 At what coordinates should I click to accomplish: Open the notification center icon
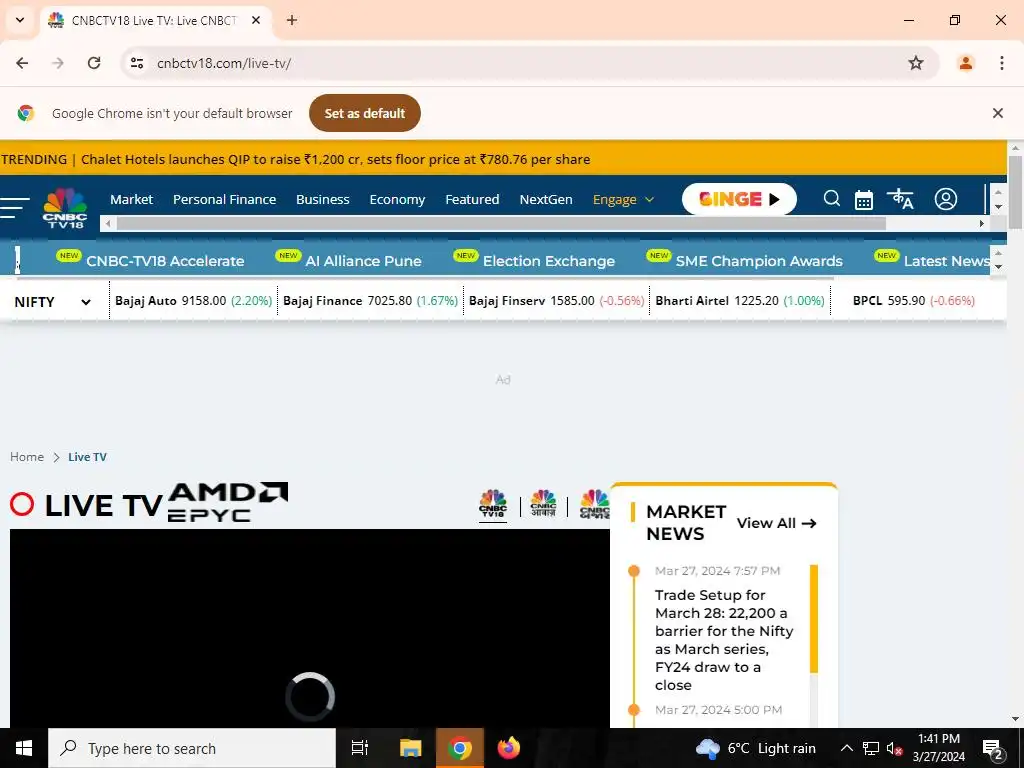click(x=993, y=749)
